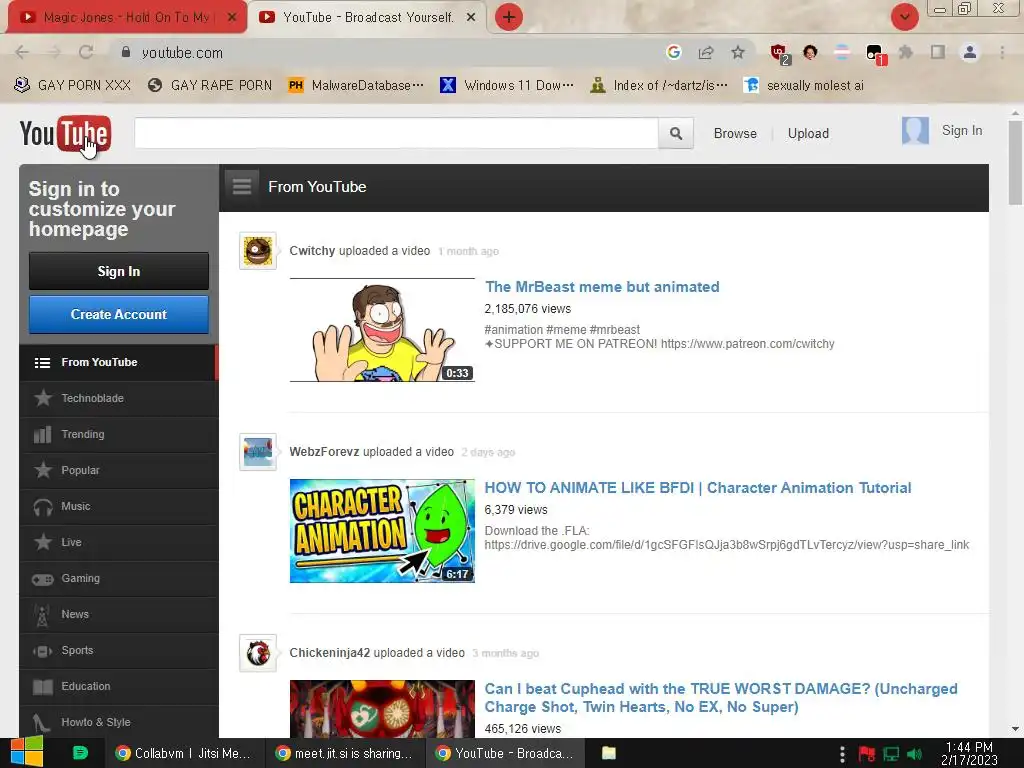1024x768 pixels.
Task: Open the Windows Start button
Action: pos(26,752)
